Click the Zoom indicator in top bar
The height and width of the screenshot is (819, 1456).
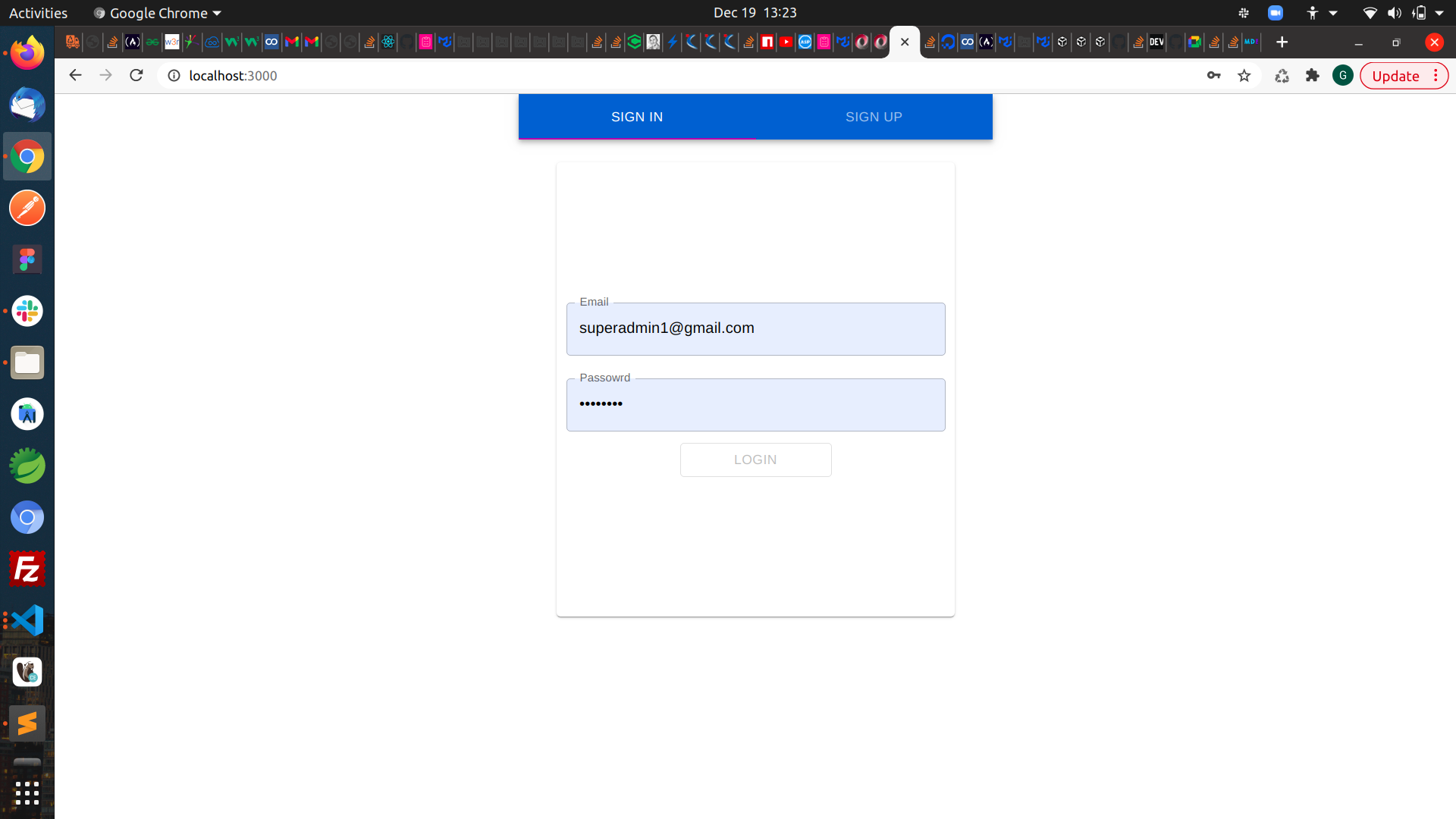click(1276, 13)
